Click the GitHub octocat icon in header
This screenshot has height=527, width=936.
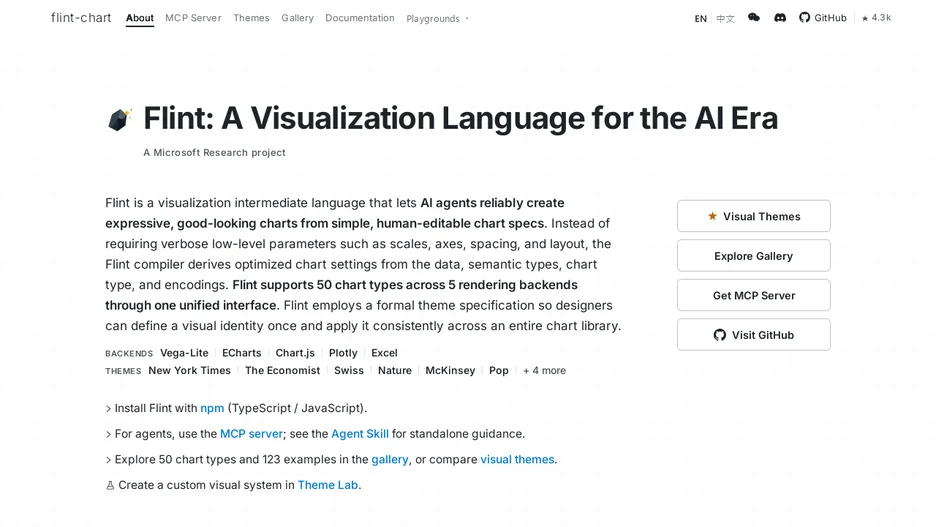(804, 18)
